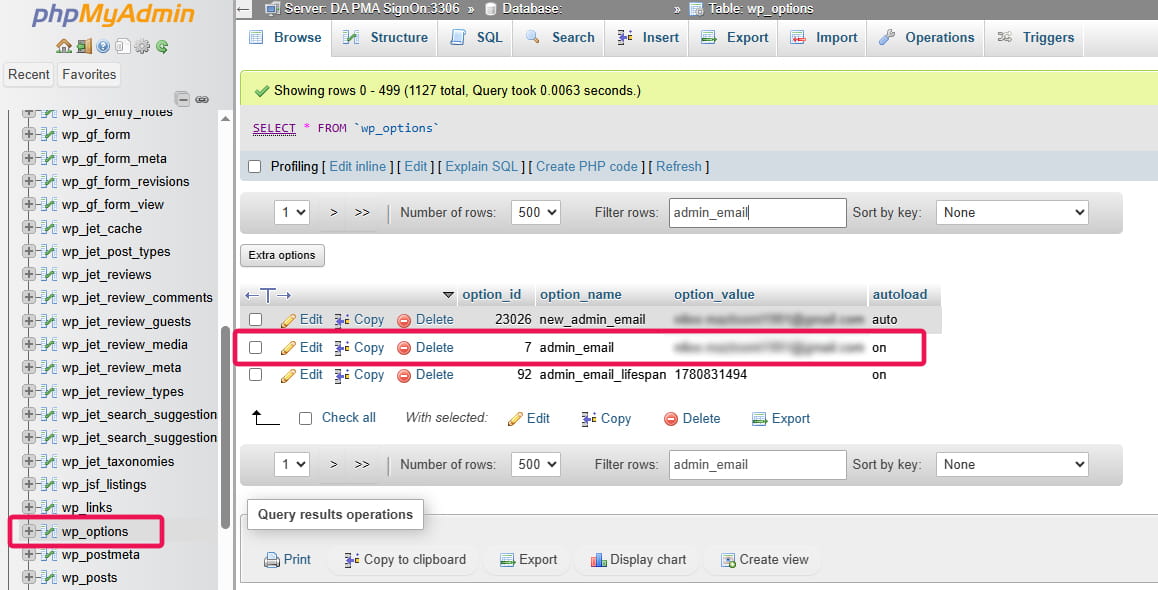Tick the checkbox for the admin_email row
Image resolution: width=1158 pixels, height=590 pixels.
[256, 348]
